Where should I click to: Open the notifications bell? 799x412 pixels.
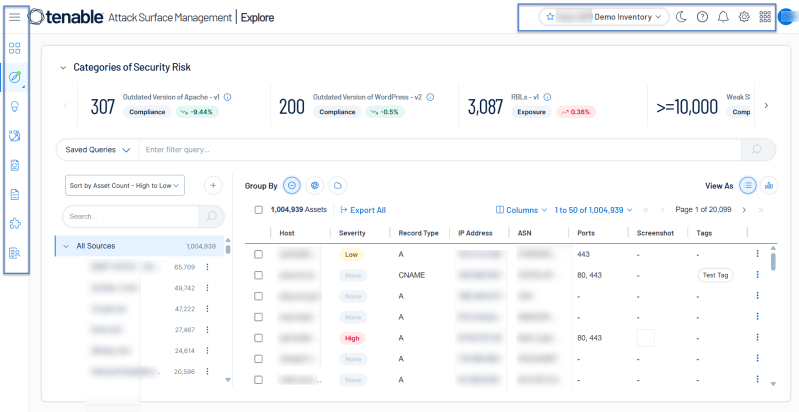(723, 17)
